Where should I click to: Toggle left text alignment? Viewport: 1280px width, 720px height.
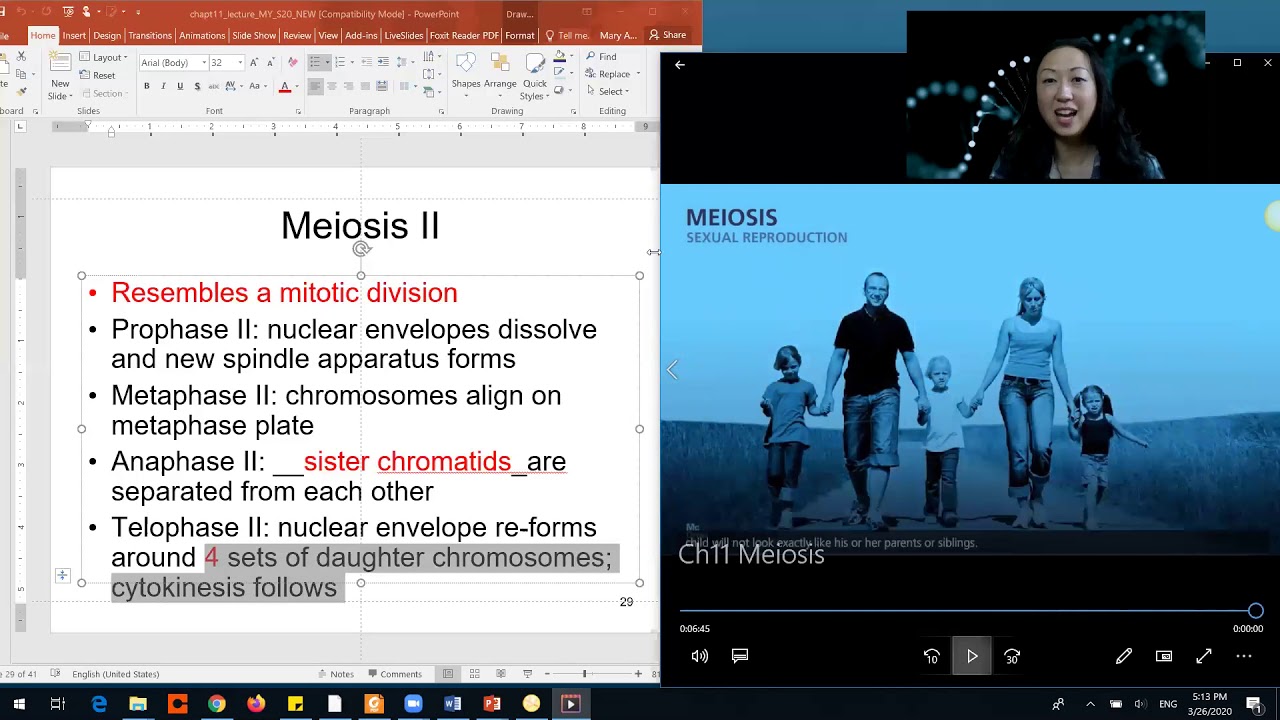point(315,86)
